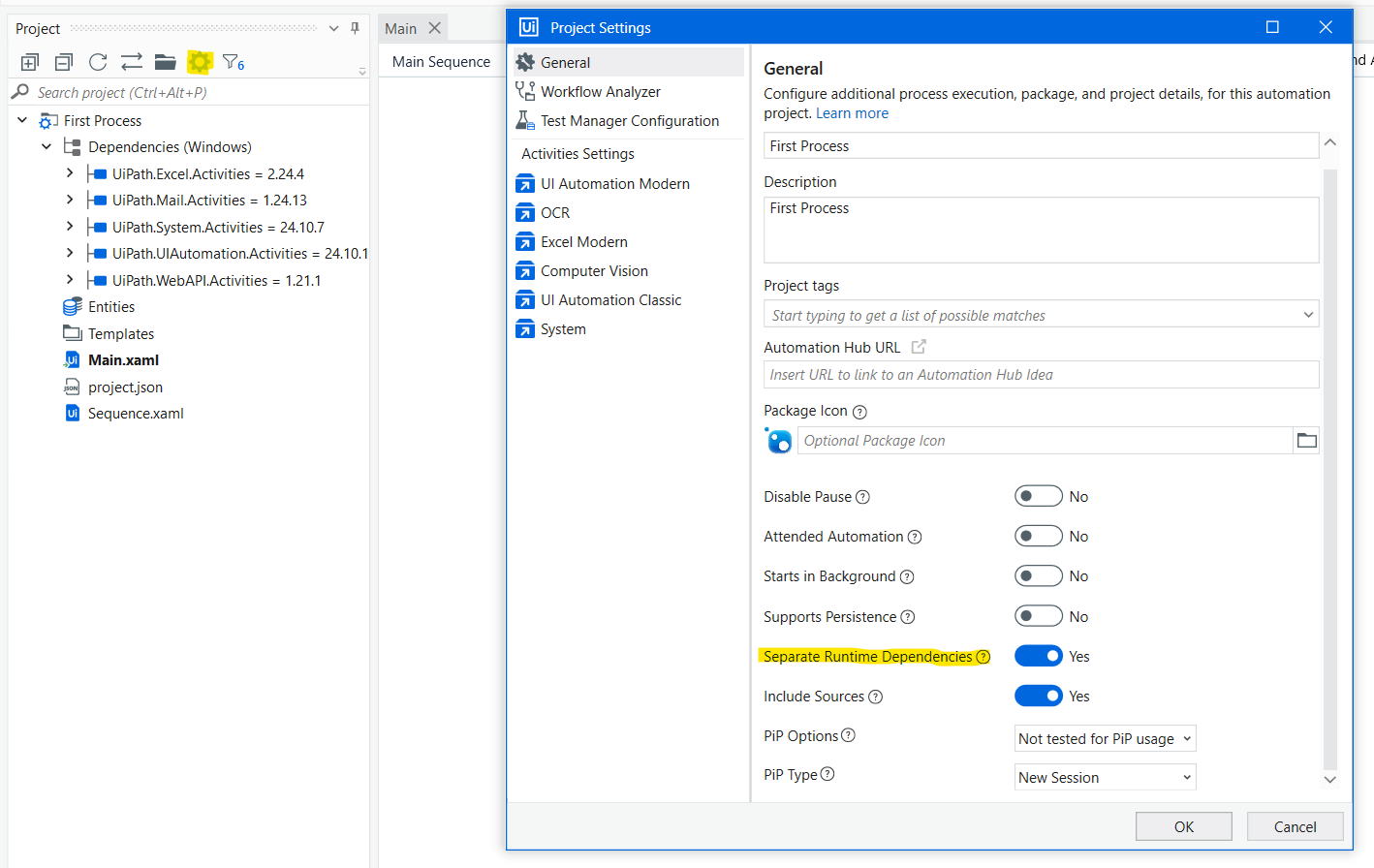Open the Project panel options dropdown arrow
The width and height of the screenshot is (1374, 868).
pyautogui.click(x=333, y=28)
